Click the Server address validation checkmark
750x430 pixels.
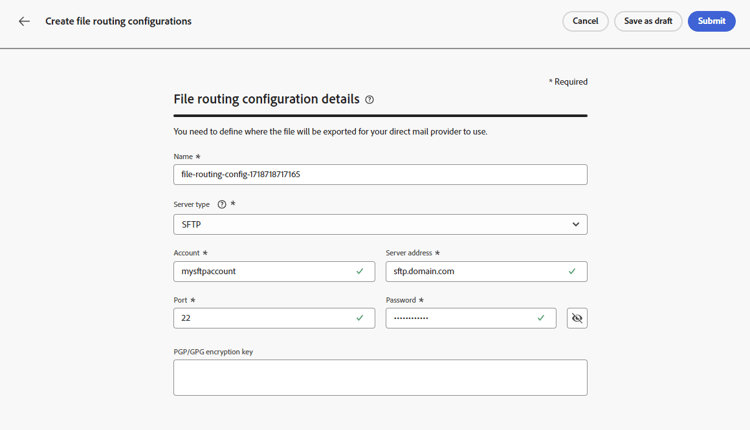tap(572, 271)
